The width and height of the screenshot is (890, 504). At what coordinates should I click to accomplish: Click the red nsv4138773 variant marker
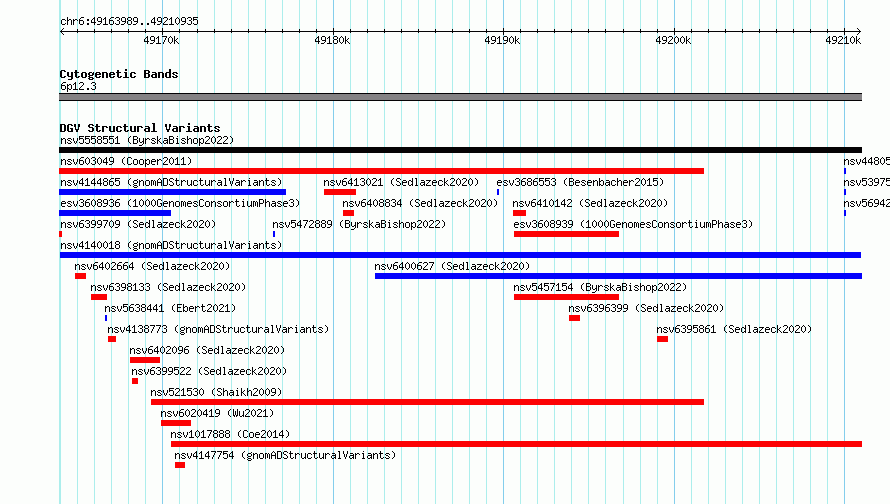(x=112, y=339)
